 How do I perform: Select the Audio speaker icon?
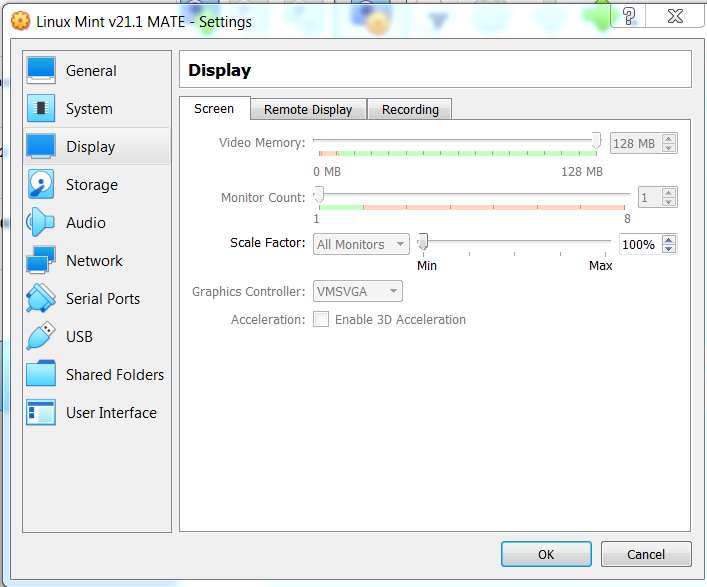click(x=40, y=222)
